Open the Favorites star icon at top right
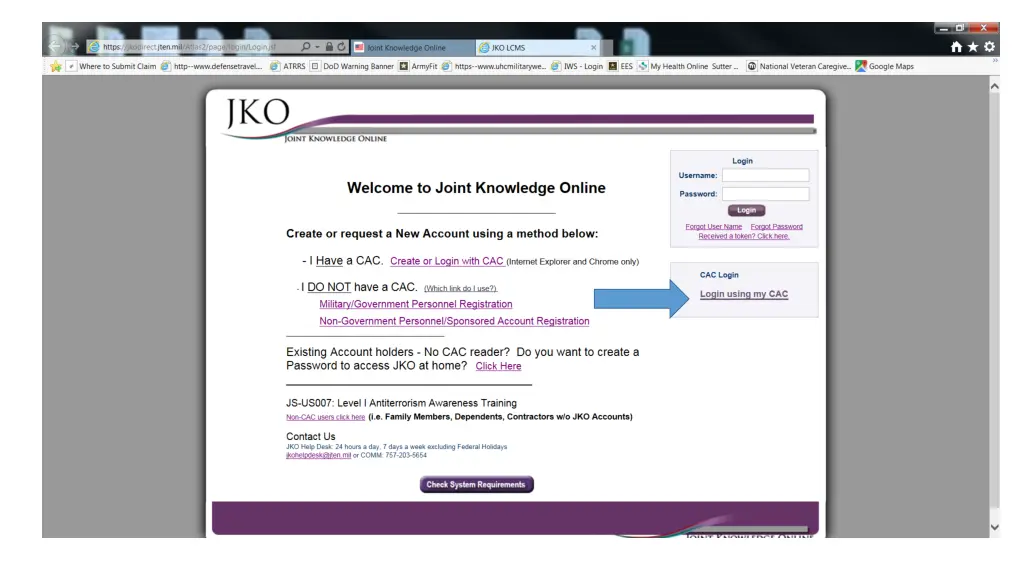1024x576 pixels. coord(973,47)
